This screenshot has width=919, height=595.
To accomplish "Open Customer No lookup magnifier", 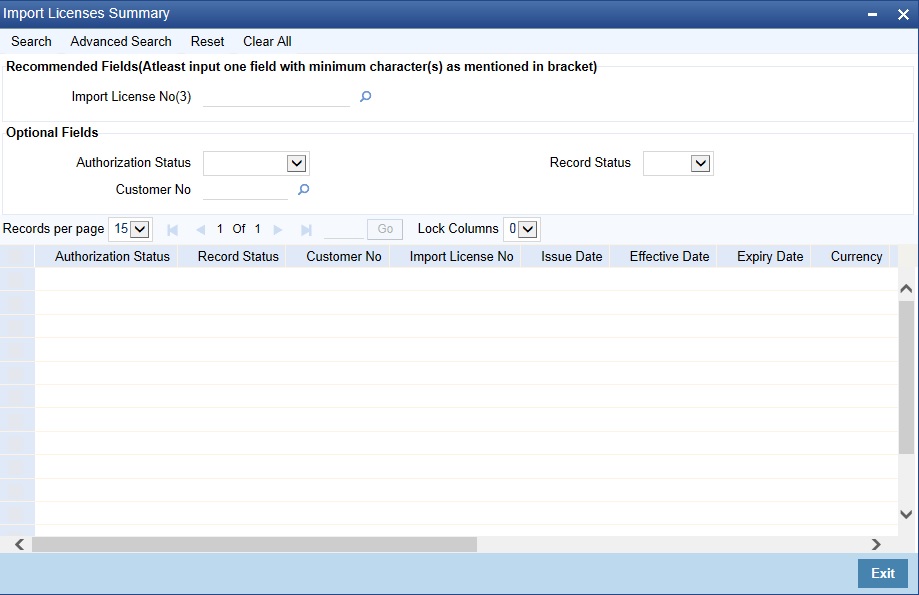I will click(303, 189).
